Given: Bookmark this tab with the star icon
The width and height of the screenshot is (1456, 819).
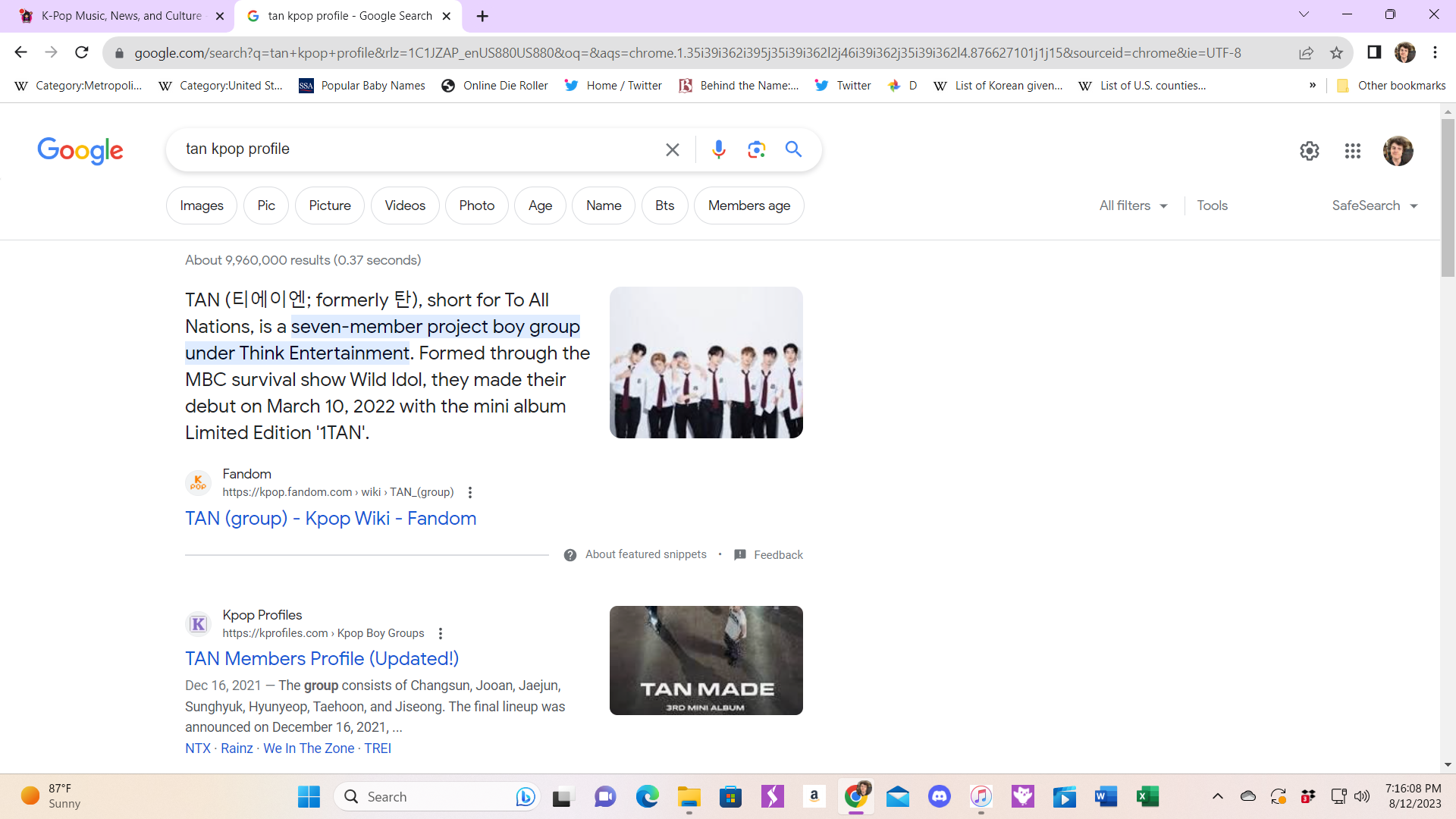Looking at the screenshot, I should 1336,52.
